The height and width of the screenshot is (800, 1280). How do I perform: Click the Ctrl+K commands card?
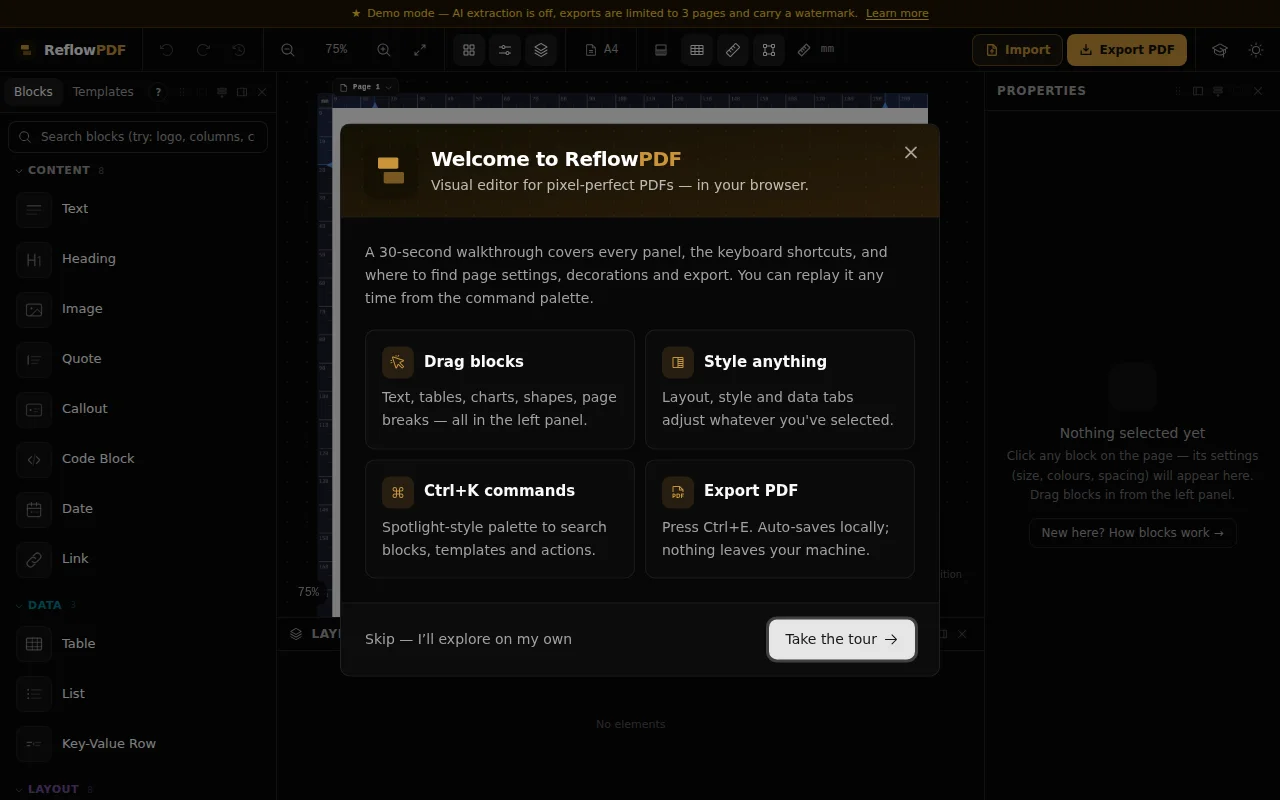(x=500, y=519)
